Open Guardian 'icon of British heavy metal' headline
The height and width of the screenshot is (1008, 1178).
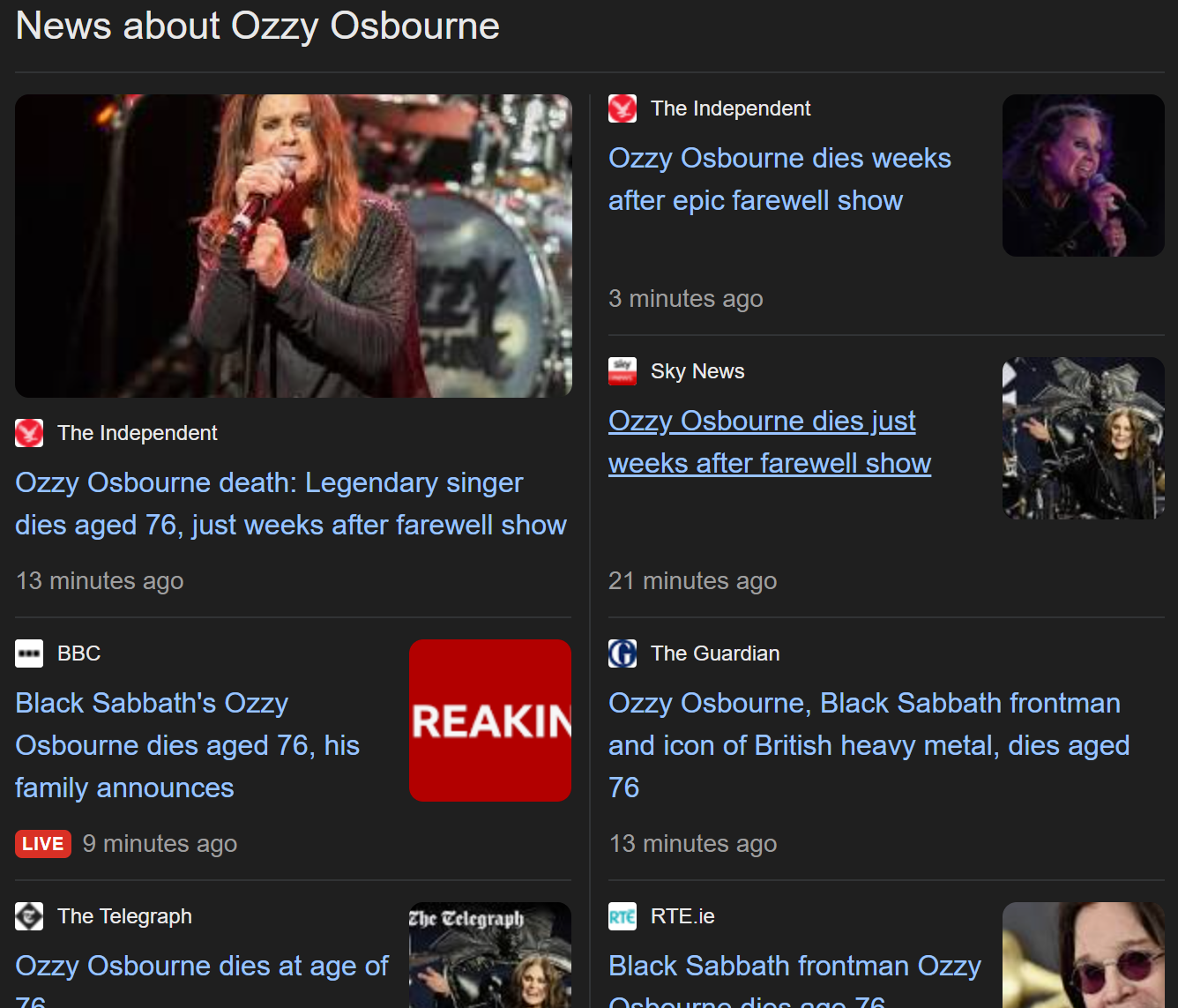(869, 745)
